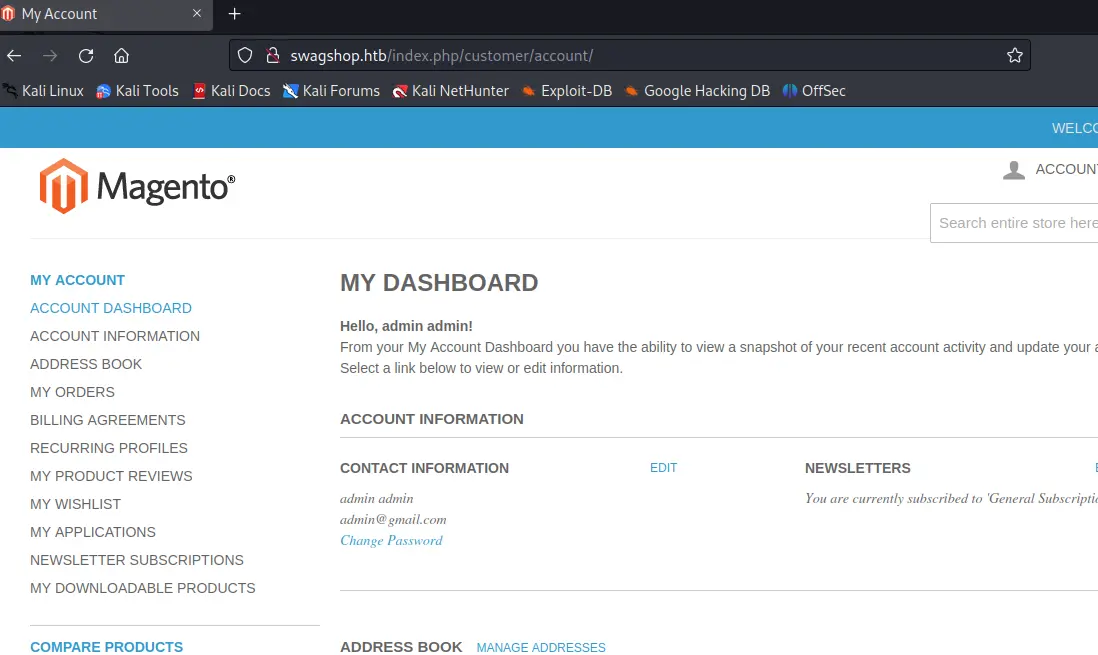The height and width of the screenshot is (655, 1098).
Task: Open My Downloadable Products in sidebar
Action: click(143, 588)
